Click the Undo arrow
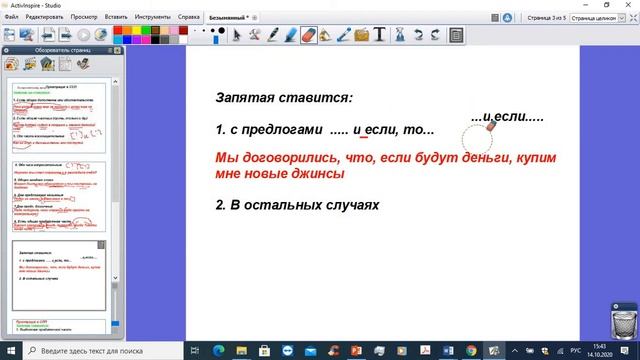This screenshot has width=640, height=360. point(418,35)
